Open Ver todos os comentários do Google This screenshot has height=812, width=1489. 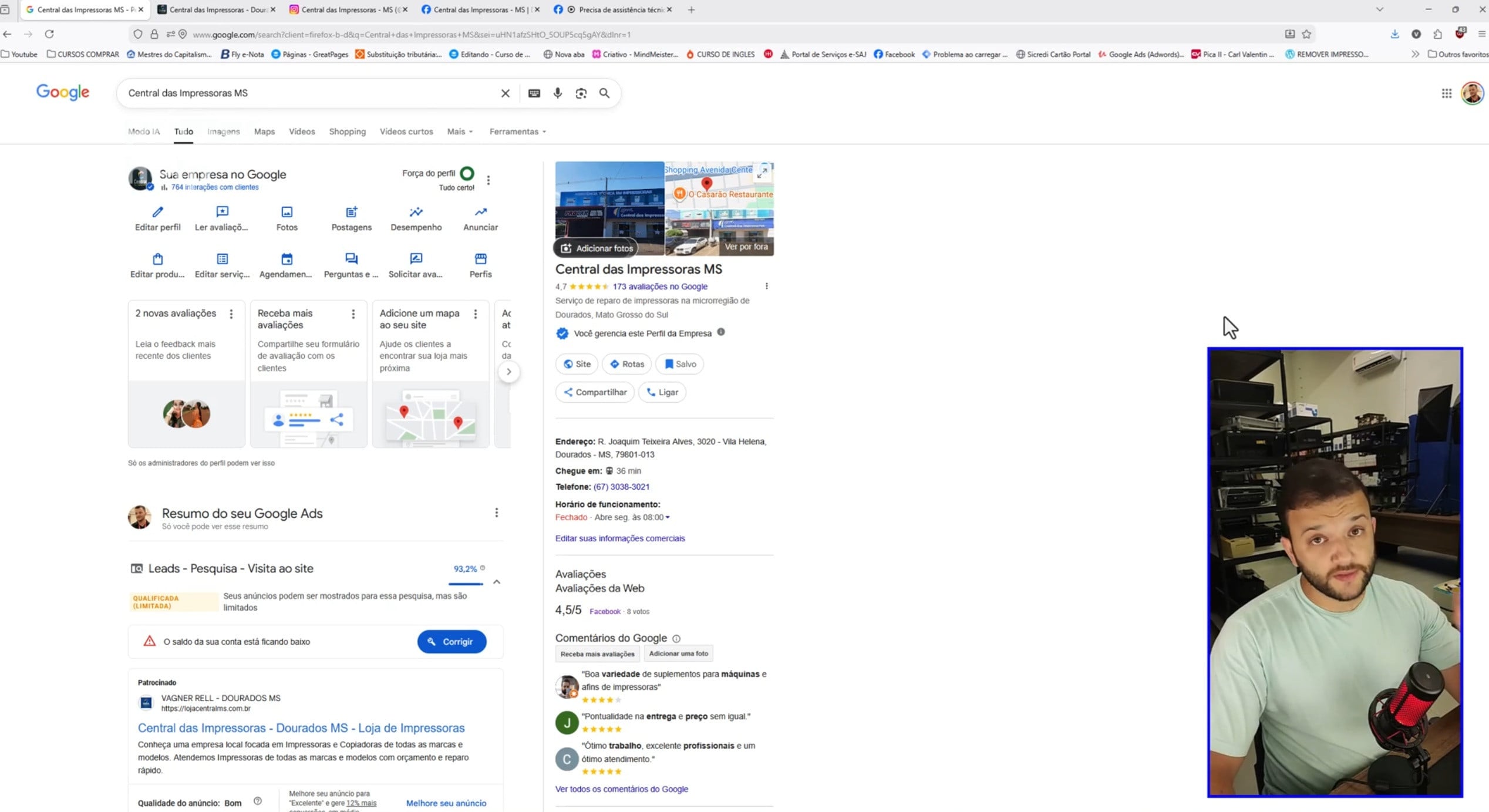[621, 789]
